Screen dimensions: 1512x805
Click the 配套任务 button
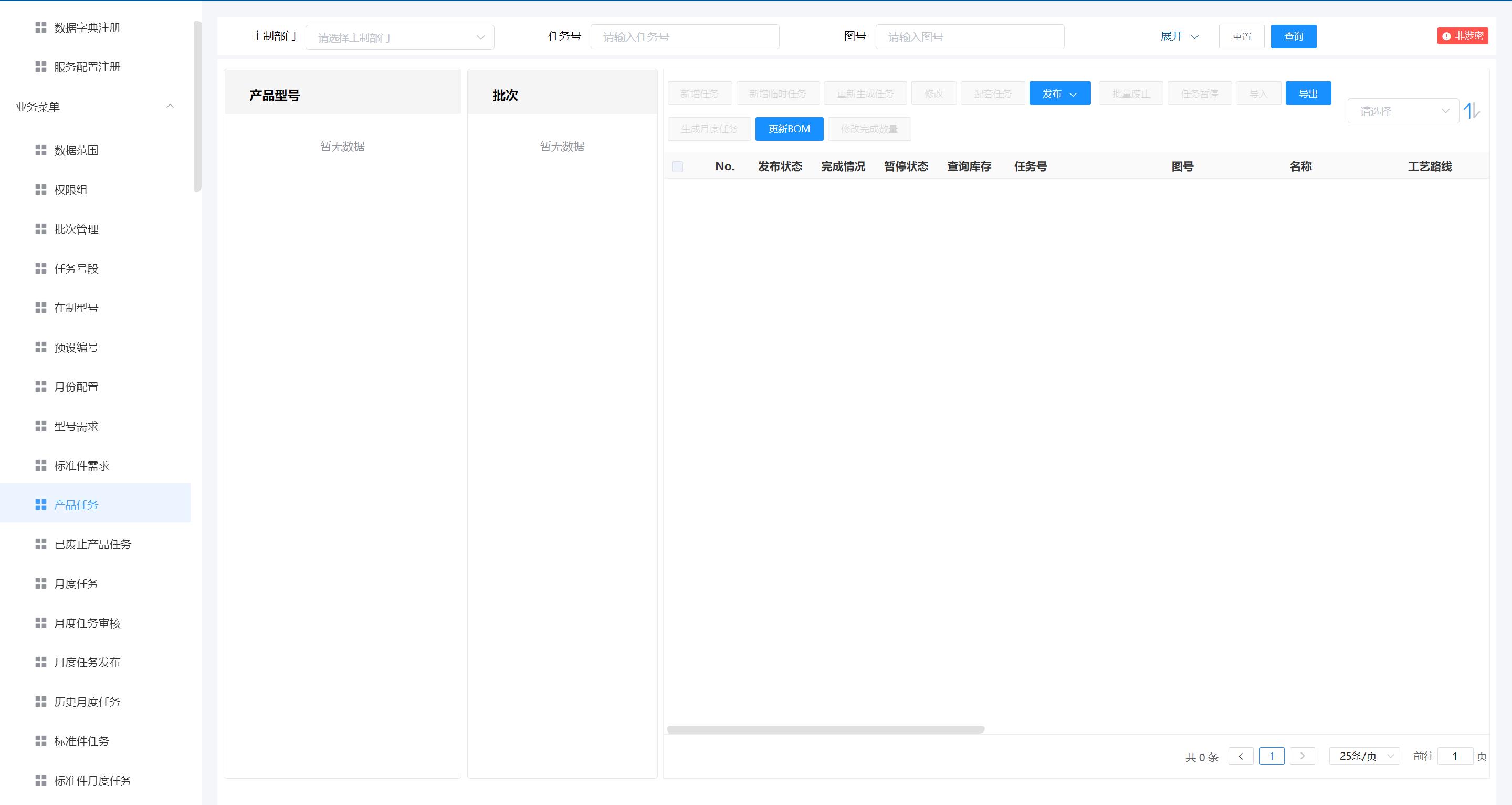point(993,93)
